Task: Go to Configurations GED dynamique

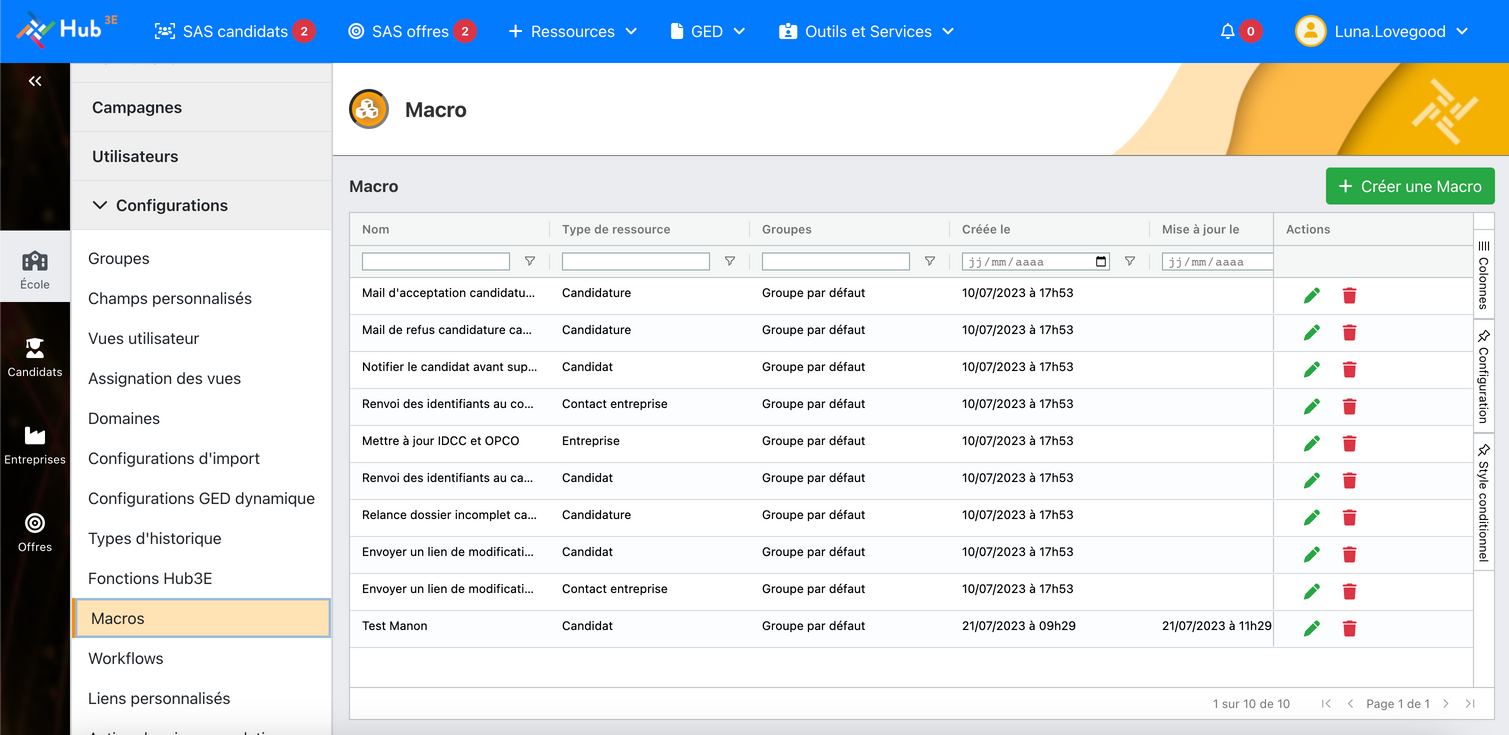Action: click(x=202, y=498)
